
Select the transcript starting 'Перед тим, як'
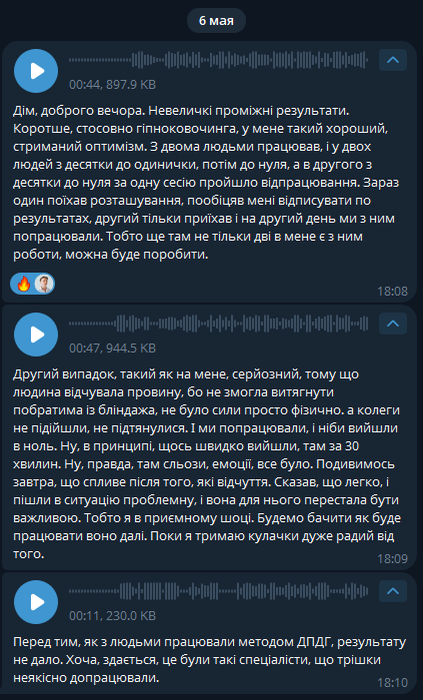coord(210,660)
